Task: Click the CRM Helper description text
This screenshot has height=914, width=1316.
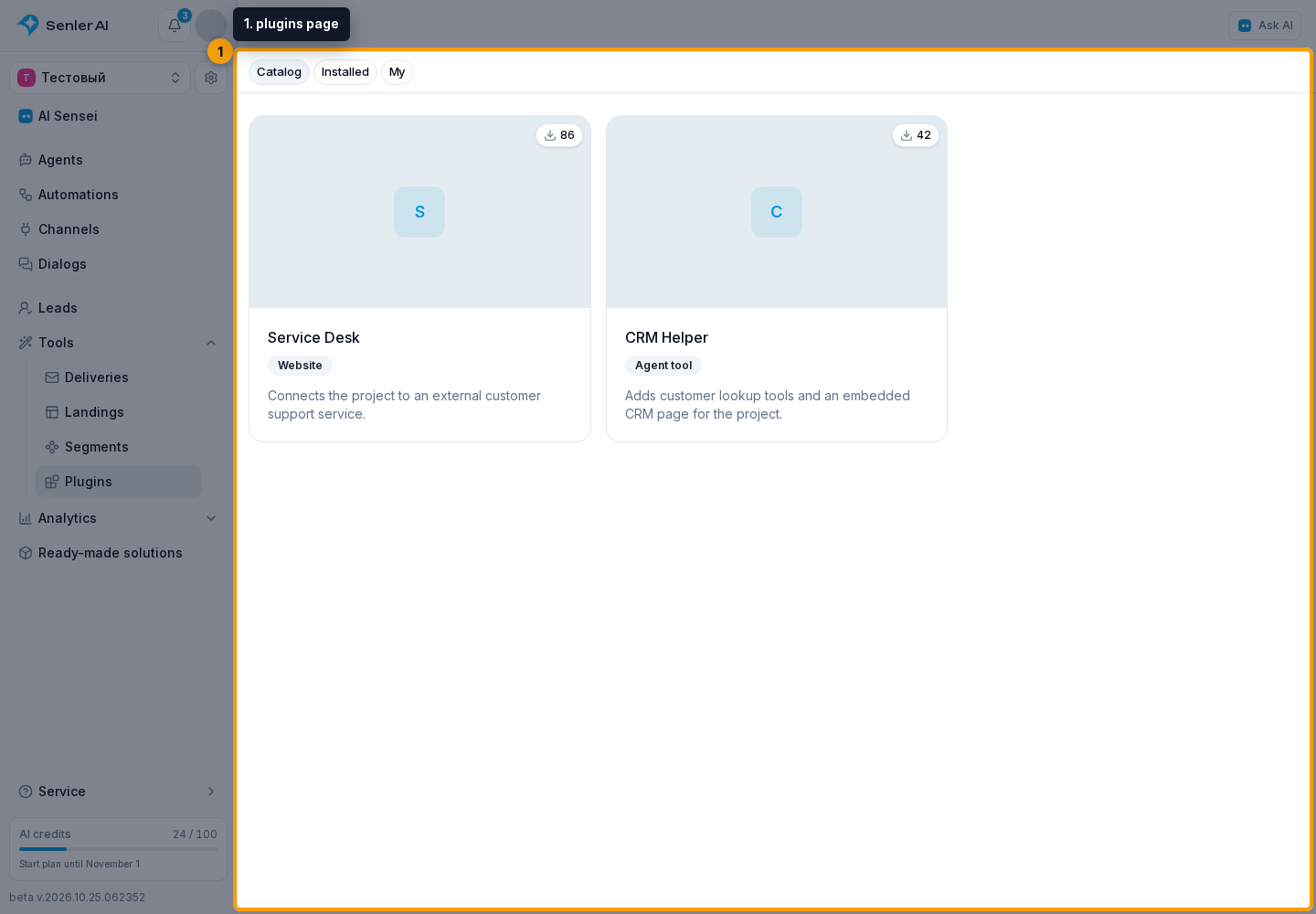Action: click(768, 405)
